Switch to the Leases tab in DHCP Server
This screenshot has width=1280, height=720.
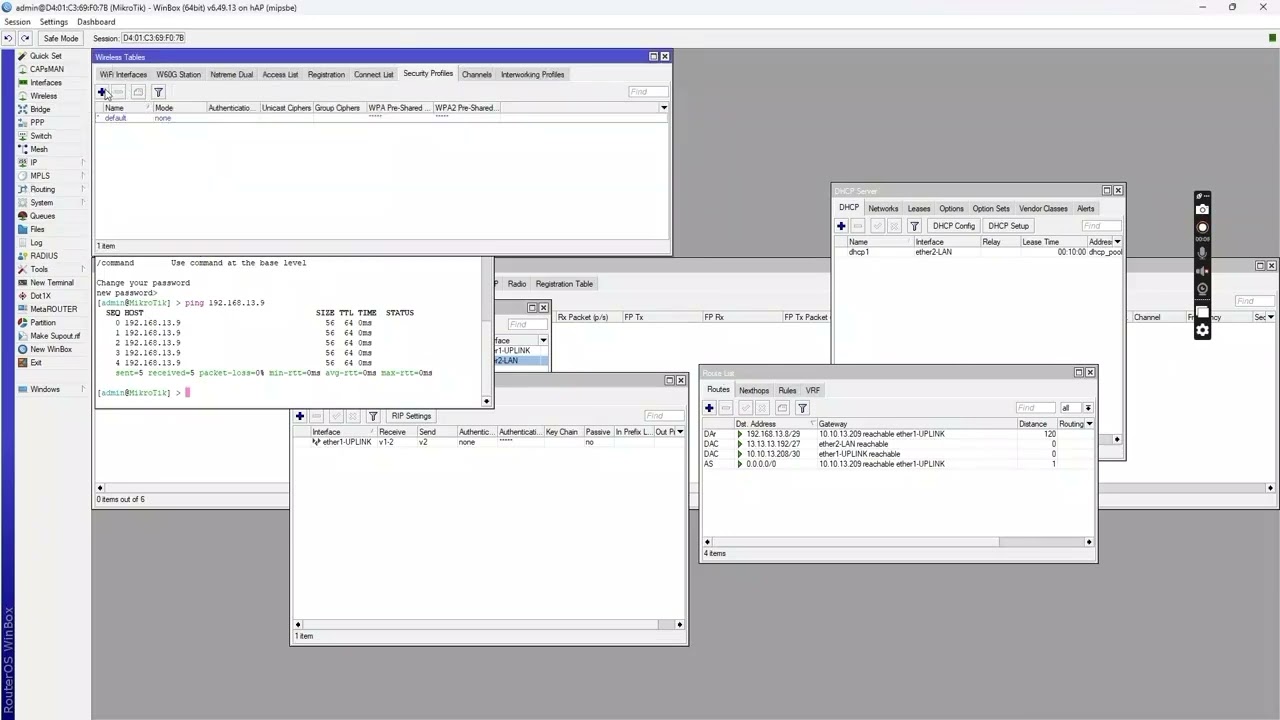click(919, 208)
